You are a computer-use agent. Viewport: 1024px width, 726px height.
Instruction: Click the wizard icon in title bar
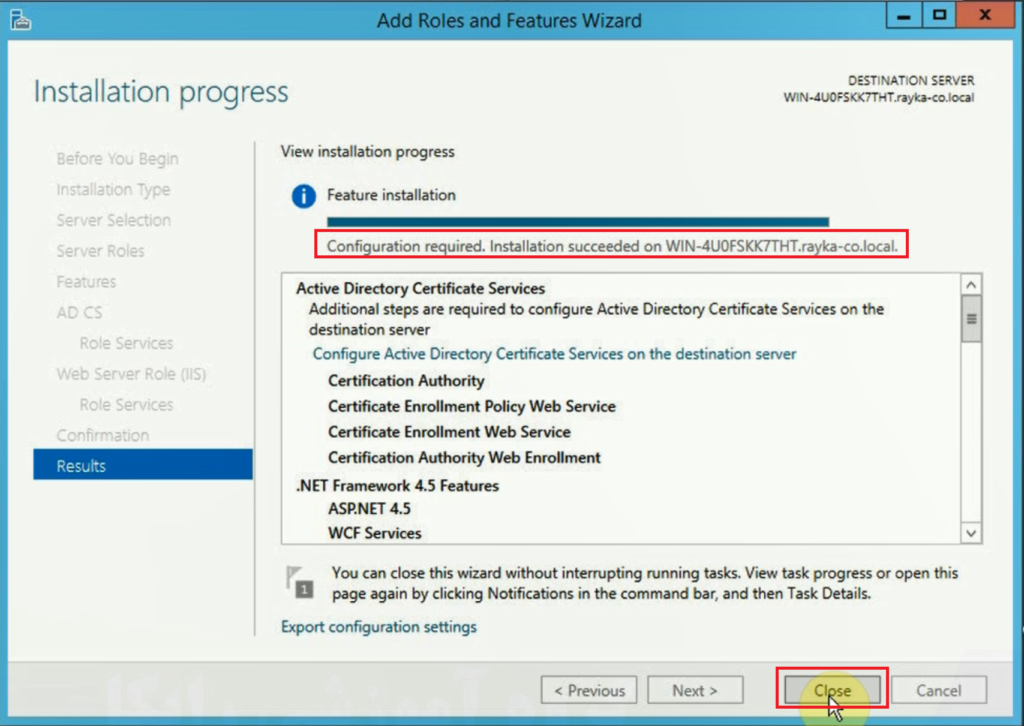pyautogui.click(x=20, y=20)
